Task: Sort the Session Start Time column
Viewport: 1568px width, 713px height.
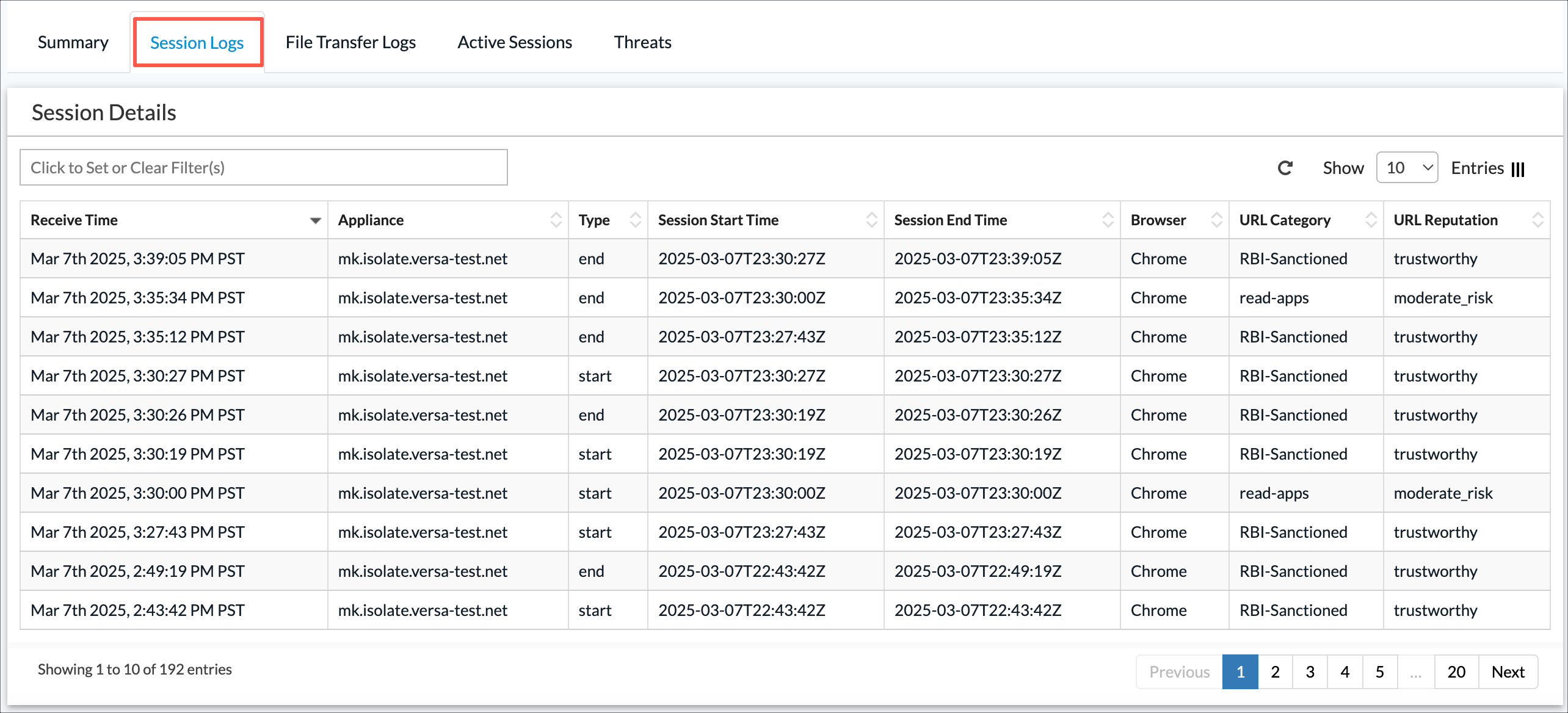Action: pyautogui.click(x=871, y=220)
